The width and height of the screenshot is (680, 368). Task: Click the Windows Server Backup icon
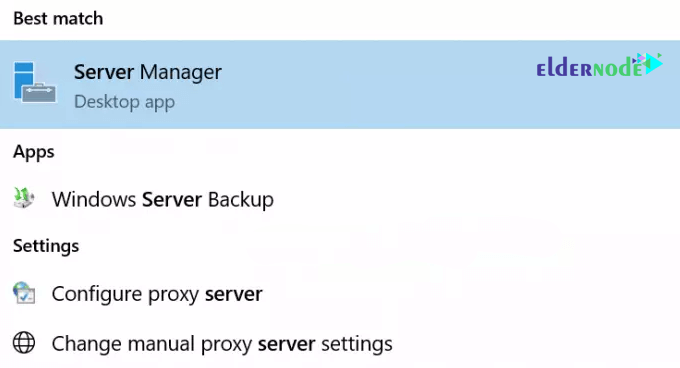[24, 198]
